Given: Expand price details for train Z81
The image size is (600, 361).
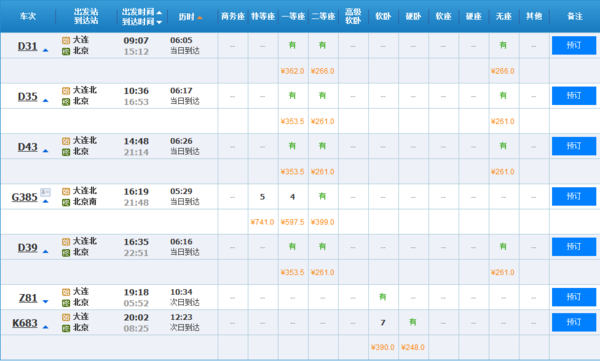Looking at the screenshot, I should (46, 302).
